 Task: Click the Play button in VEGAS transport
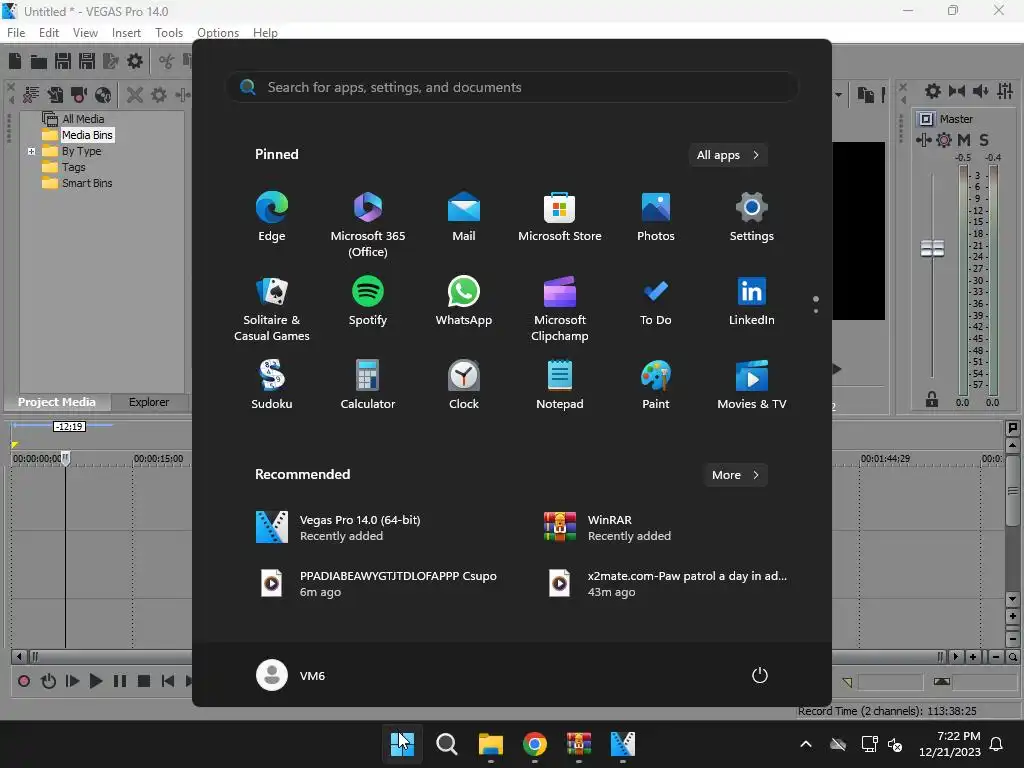pyautogui.click(x=96, y=681)
